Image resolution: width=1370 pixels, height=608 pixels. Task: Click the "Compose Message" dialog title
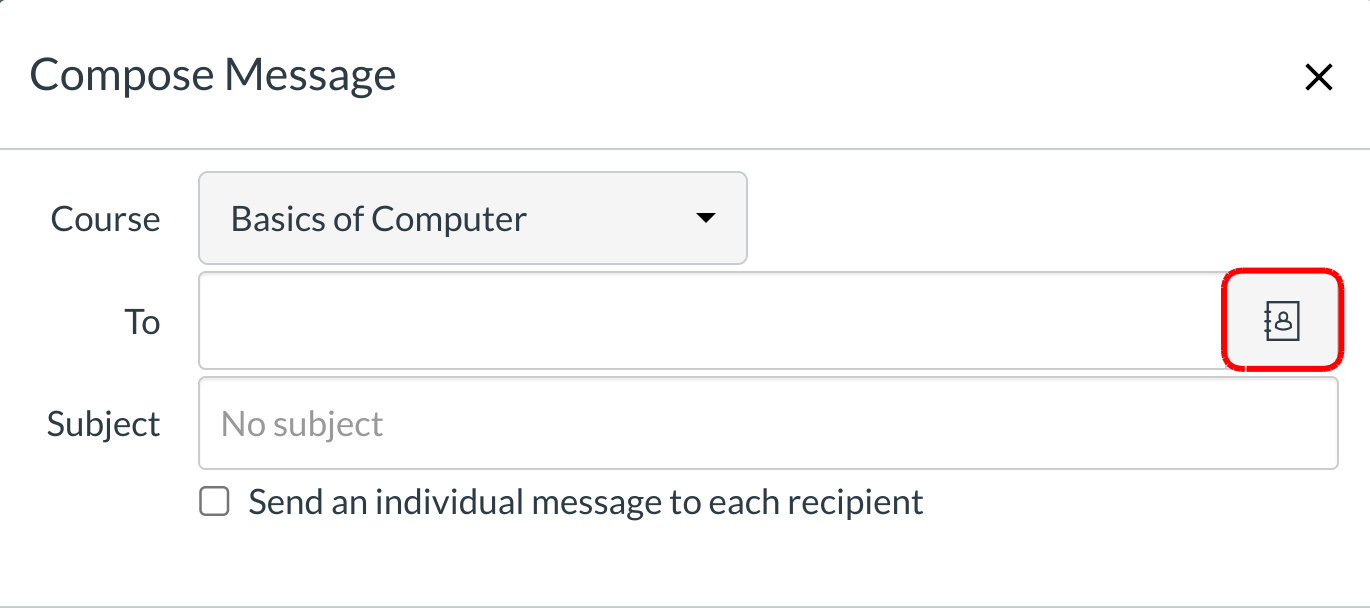[213, 76]
